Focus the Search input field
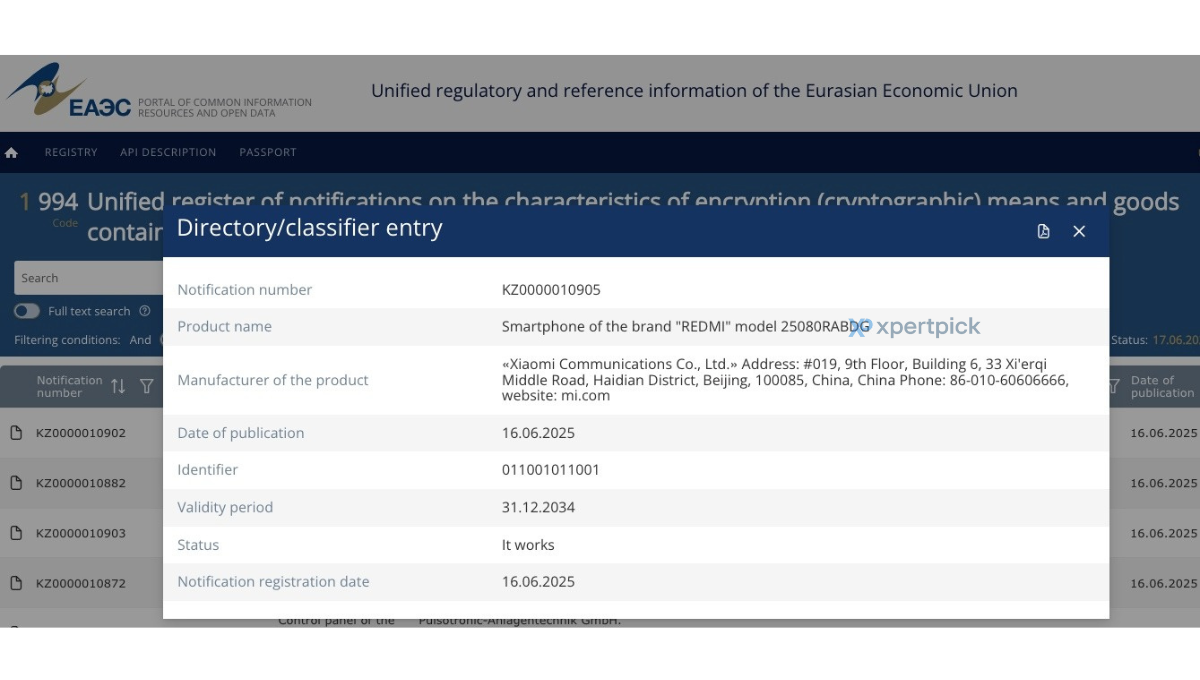This screenshot has height=680, width=1200. 89,278
